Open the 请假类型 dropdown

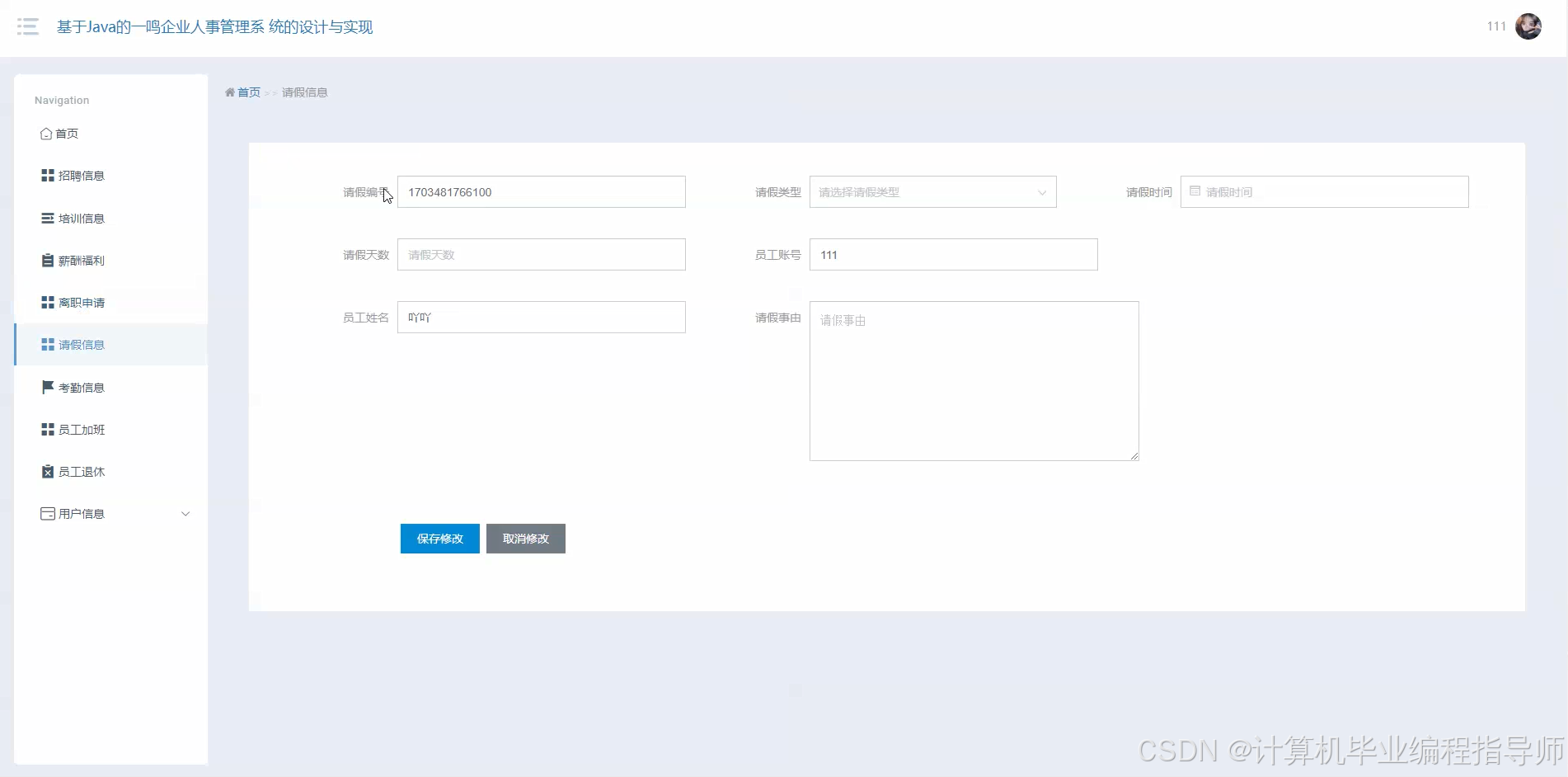[932, 192]
